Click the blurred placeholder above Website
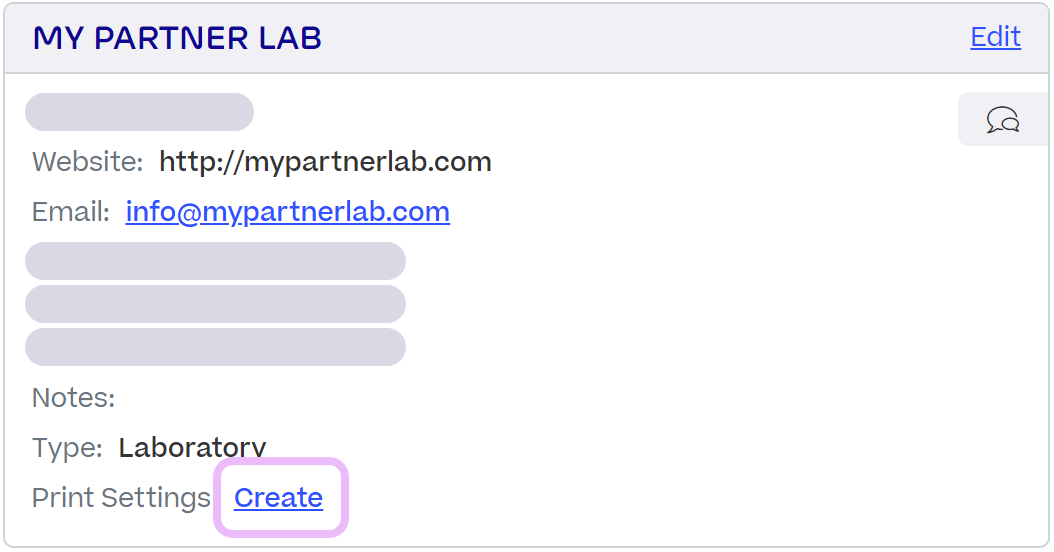The height and width of the screenshot is (552, 1054). (x=139, y=112)
